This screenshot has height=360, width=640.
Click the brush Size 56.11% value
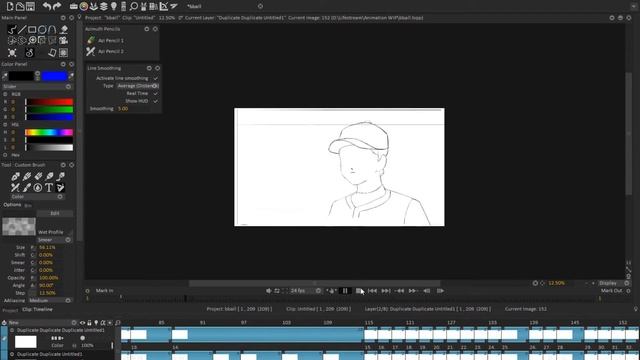pyautogui.click(x=47, y=247)
